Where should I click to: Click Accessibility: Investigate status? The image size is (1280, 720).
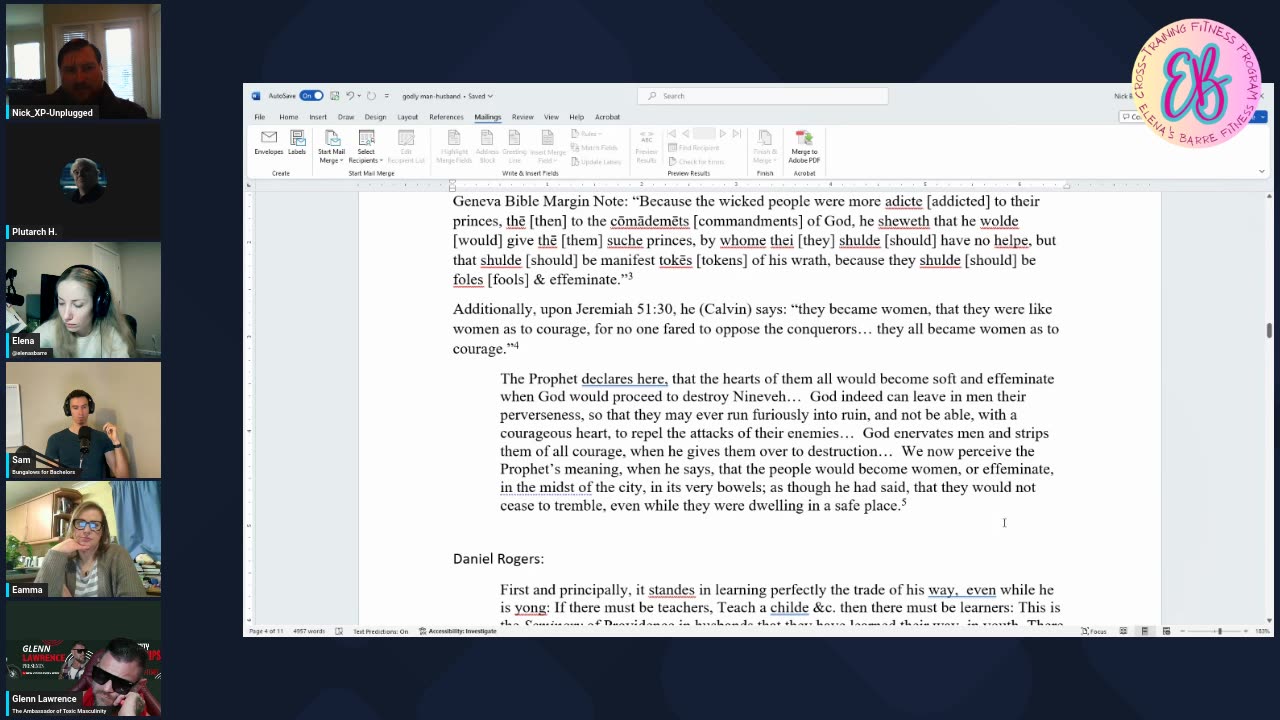coord(458,631)
